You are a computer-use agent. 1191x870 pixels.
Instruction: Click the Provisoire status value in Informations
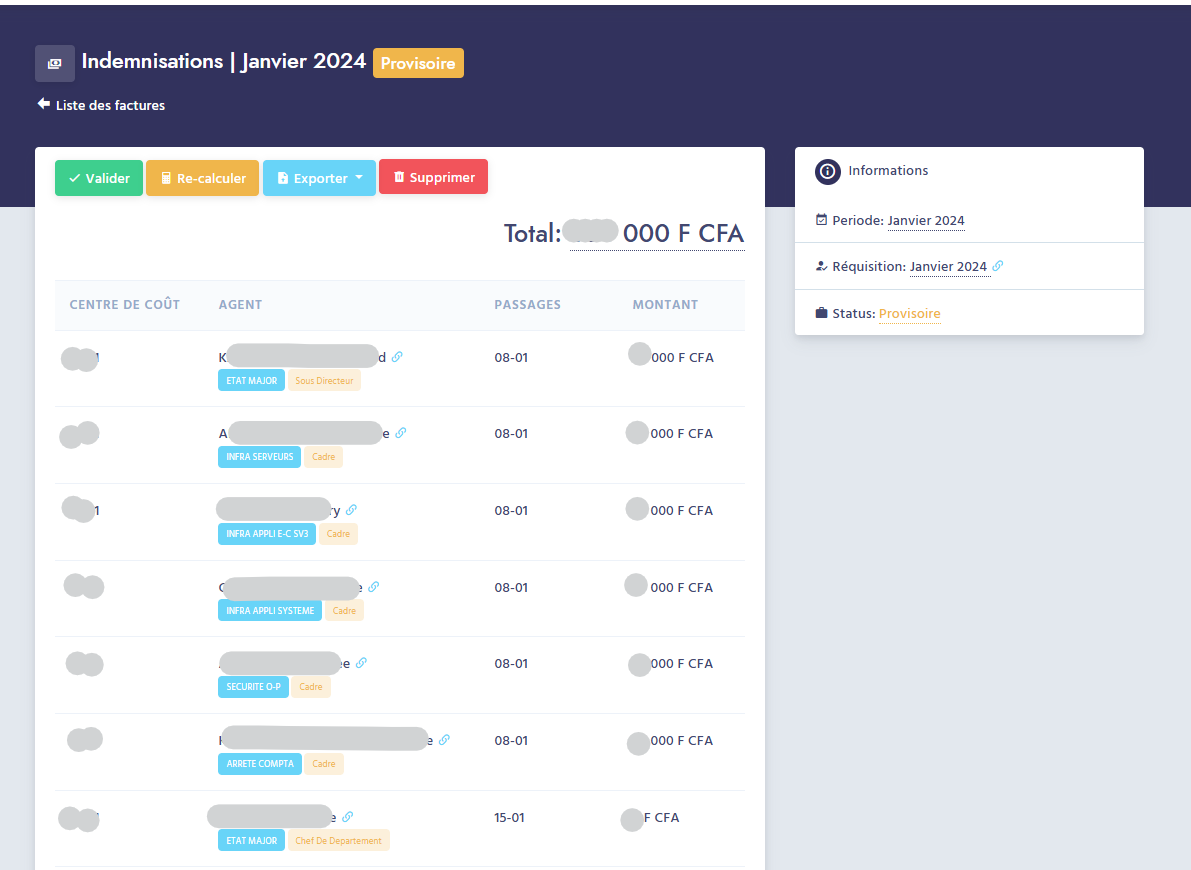point(909,314)
